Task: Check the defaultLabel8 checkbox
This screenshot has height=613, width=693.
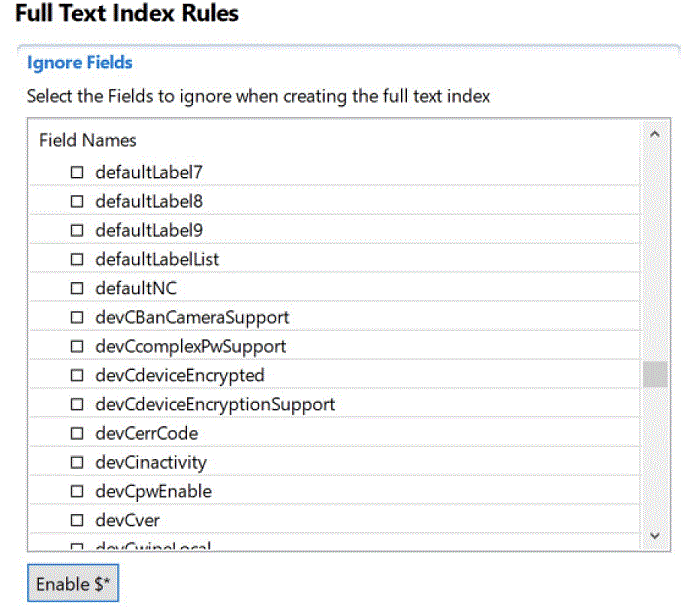Action: (77, 202)
